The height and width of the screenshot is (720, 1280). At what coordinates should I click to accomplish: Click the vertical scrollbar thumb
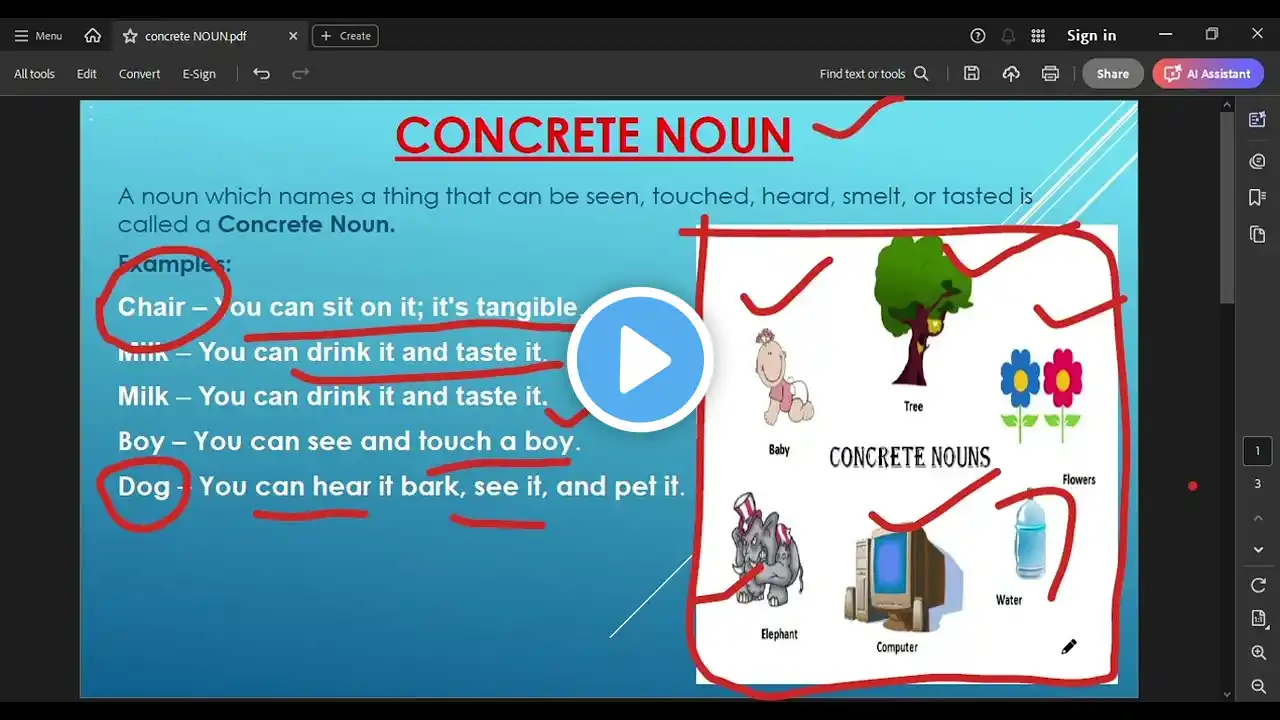tap(1228, 208)
